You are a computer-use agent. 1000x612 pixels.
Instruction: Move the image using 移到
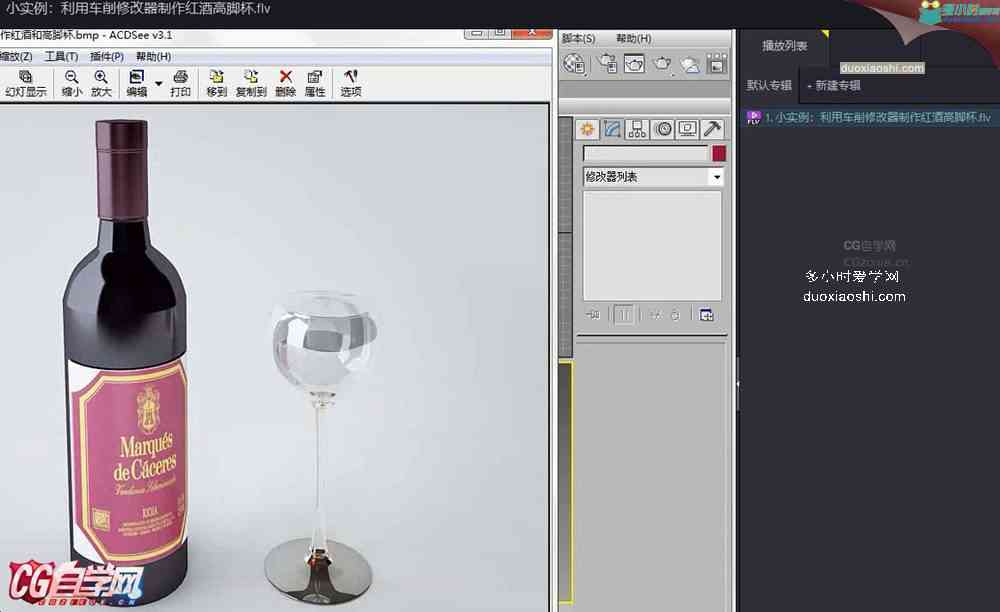click(217, 84)
